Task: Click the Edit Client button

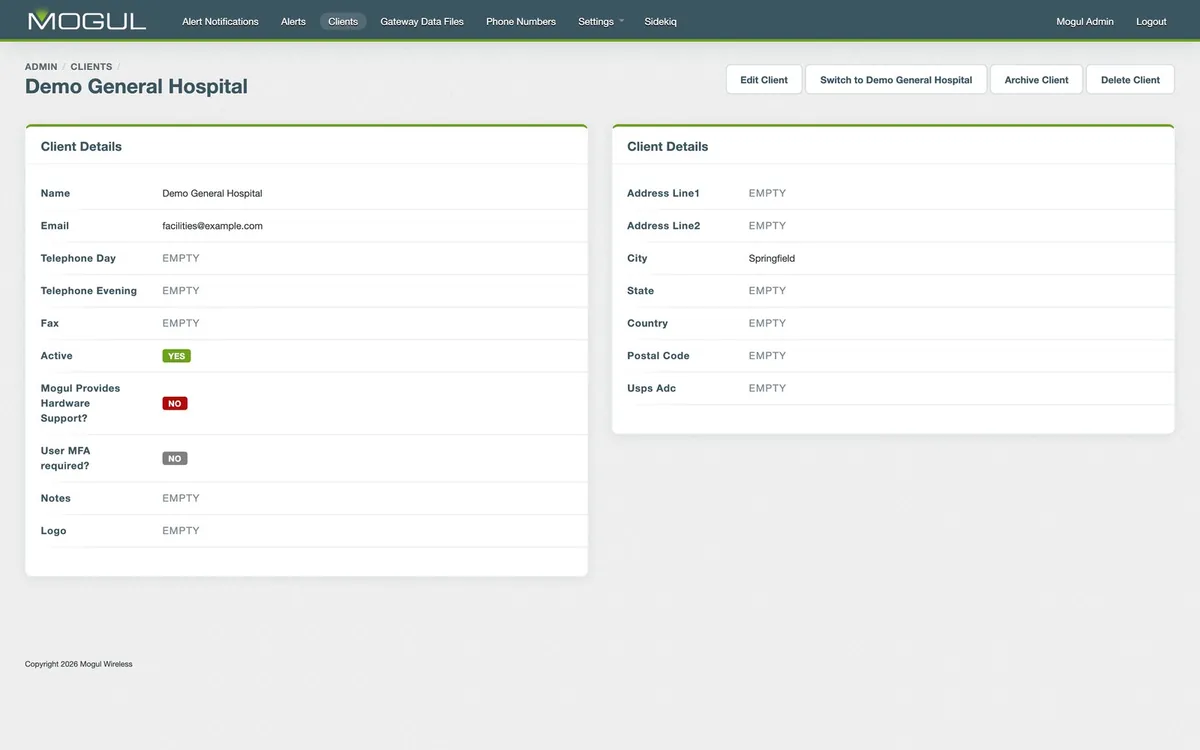Action: [x=764, y=80]
